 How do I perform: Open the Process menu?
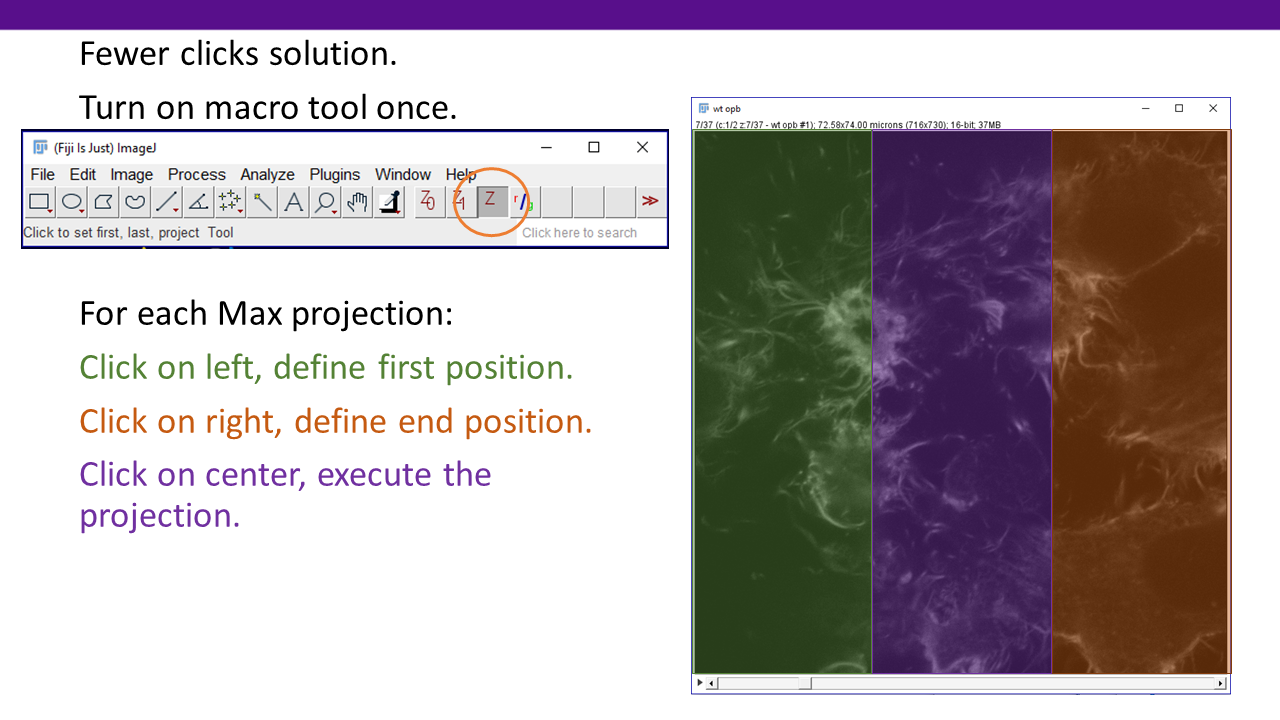click(196, 175)
